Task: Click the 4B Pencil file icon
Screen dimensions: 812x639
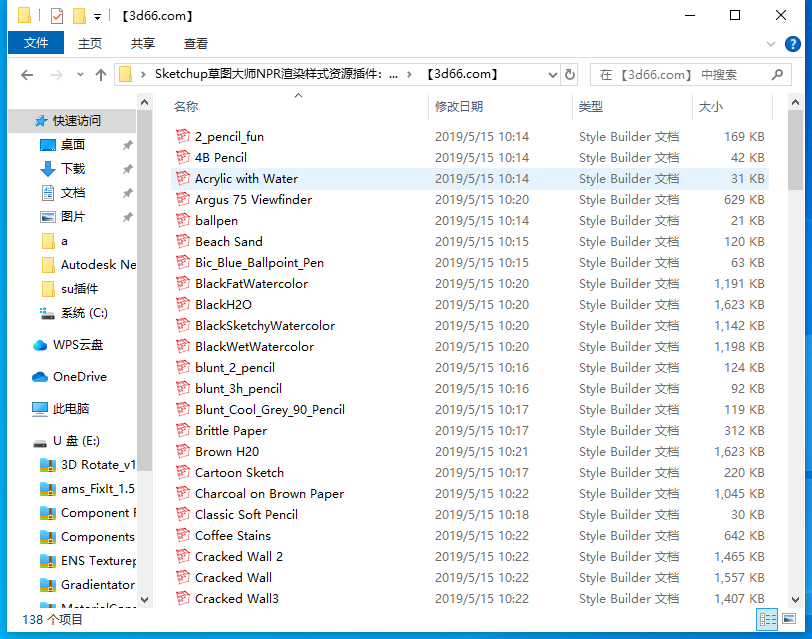Action: click(x=183, y=157)
